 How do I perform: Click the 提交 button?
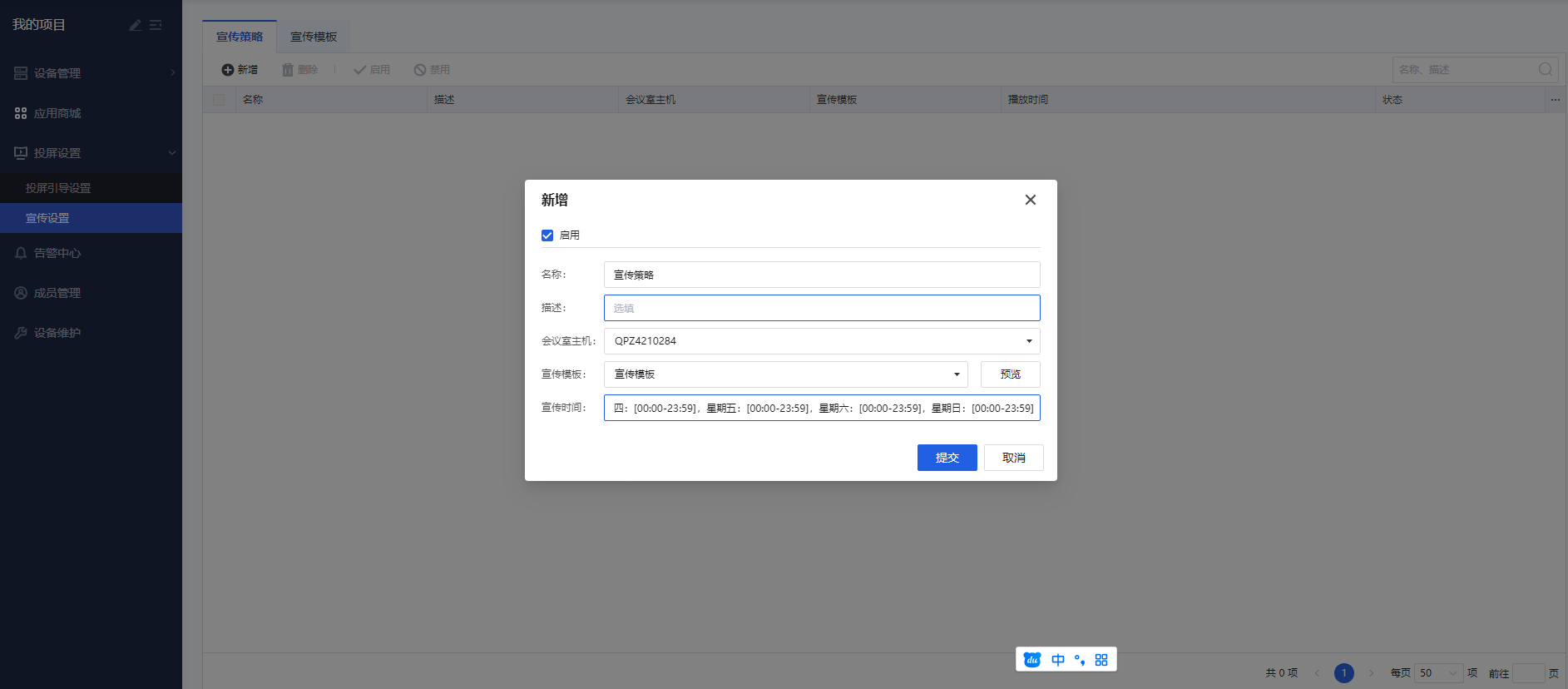click(947, 458)
